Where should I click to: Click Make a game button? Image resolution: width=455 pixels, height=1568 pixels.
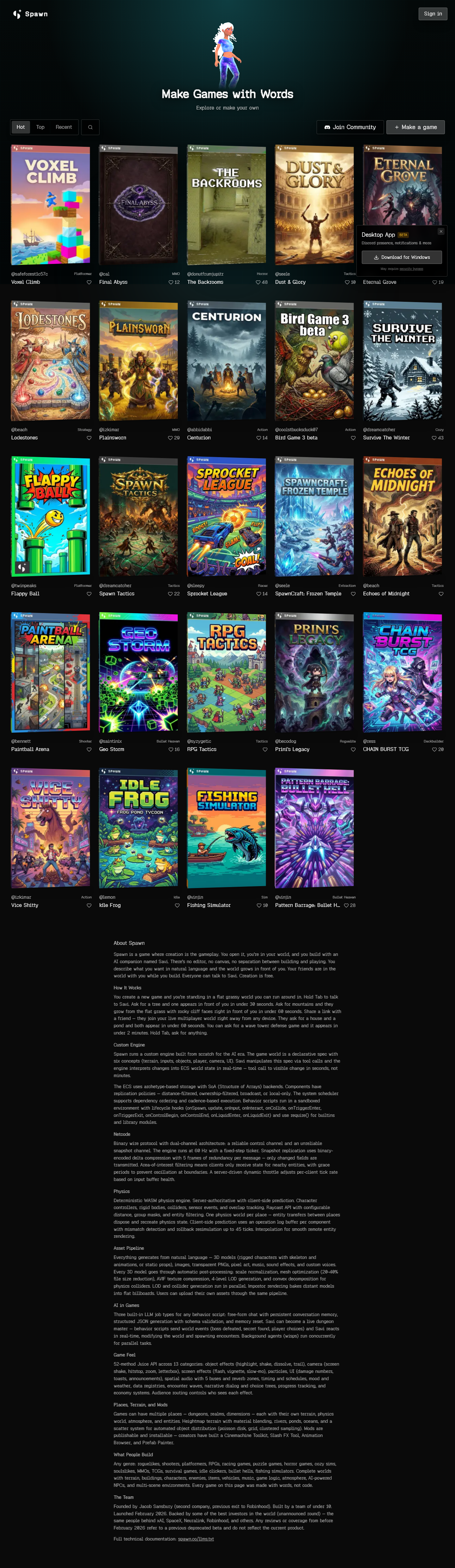[416, 127]
